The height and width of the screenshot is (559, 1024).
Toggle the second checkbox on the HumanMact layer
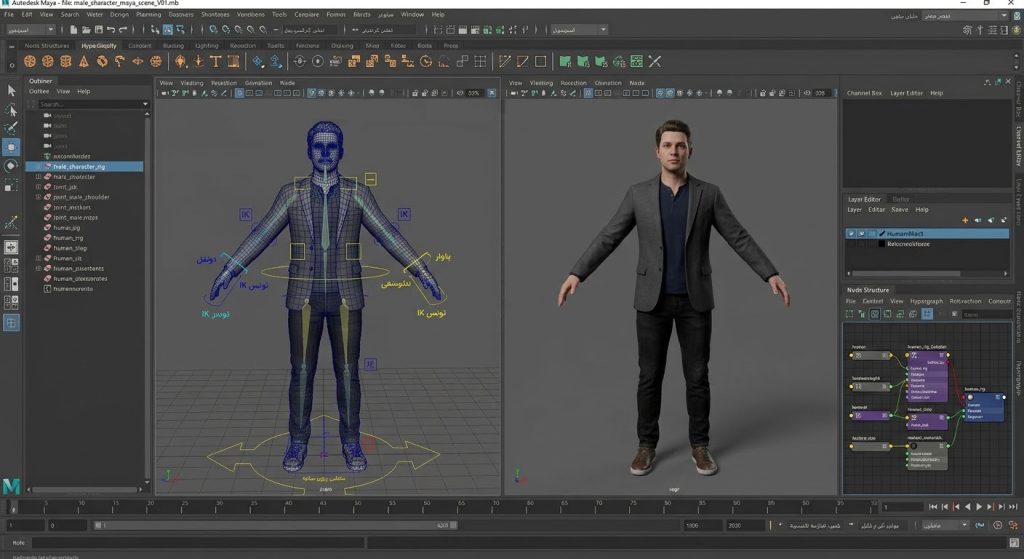(861, 233)
